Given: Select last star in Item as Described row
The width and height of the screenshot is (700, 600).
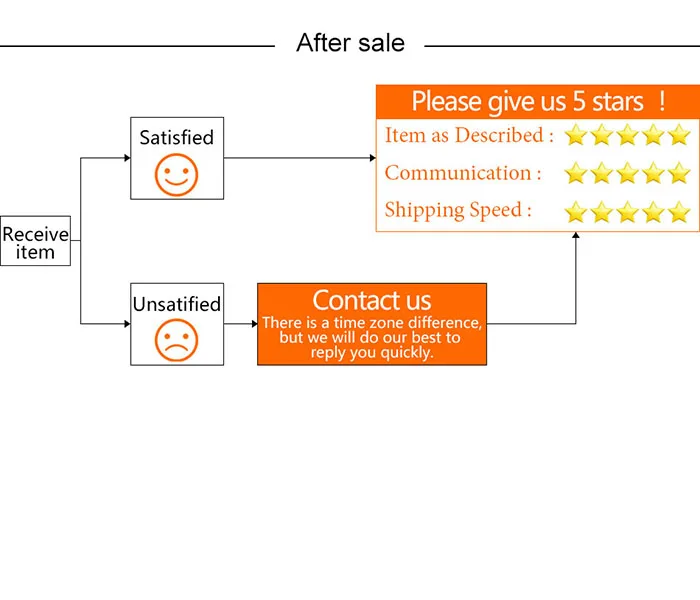Looking at the screenshot, I should [x=679, y=135].
